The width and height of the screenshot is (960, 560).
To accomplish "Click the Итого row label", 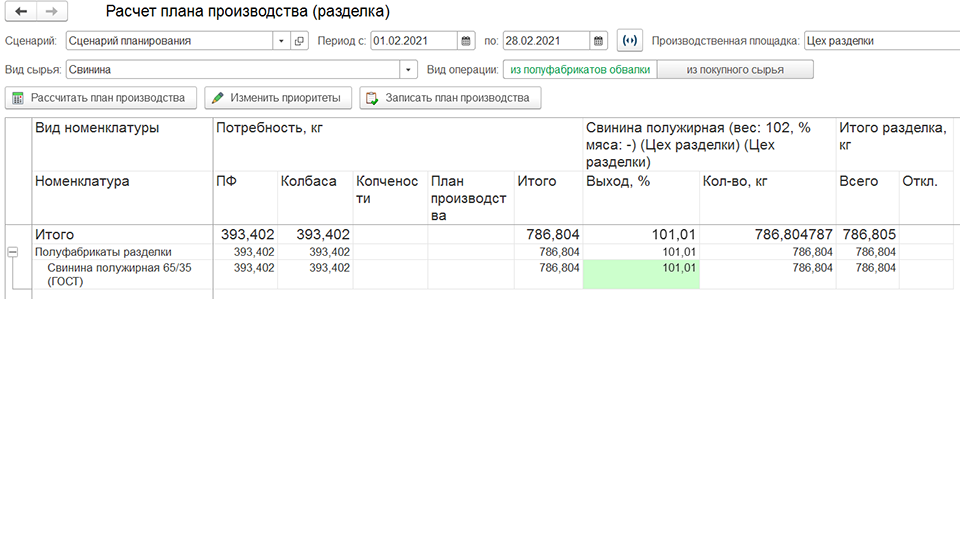I will point(54,234).
